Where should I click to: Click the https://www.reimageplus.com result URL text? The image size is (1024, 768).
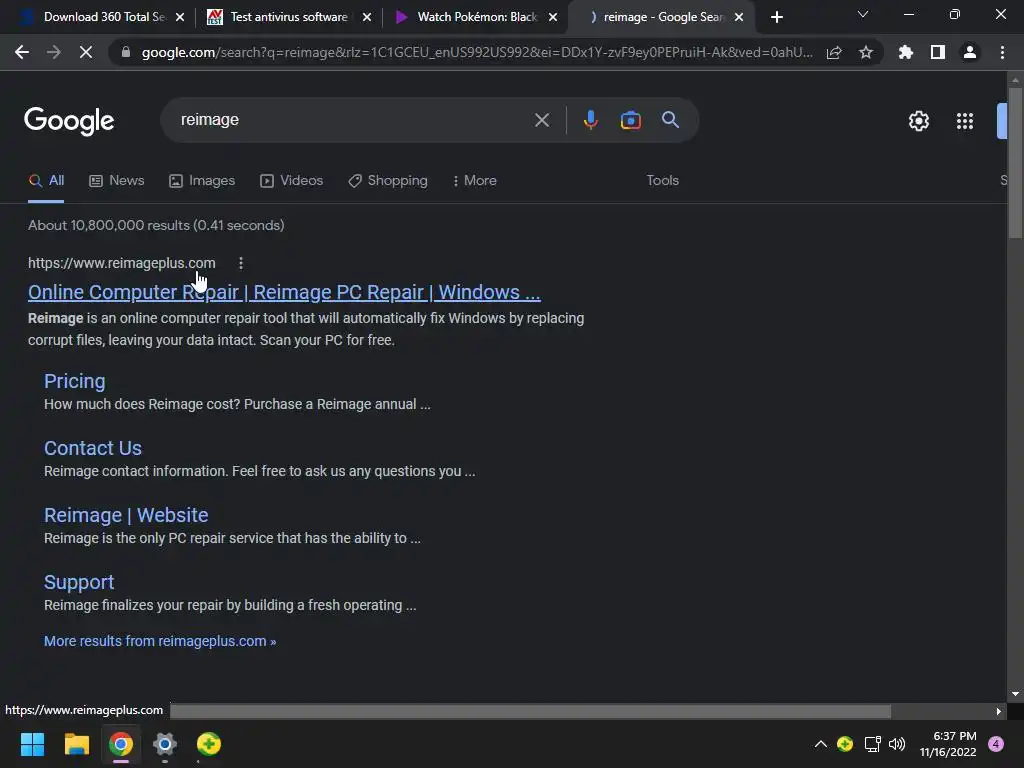click(121, 263)
